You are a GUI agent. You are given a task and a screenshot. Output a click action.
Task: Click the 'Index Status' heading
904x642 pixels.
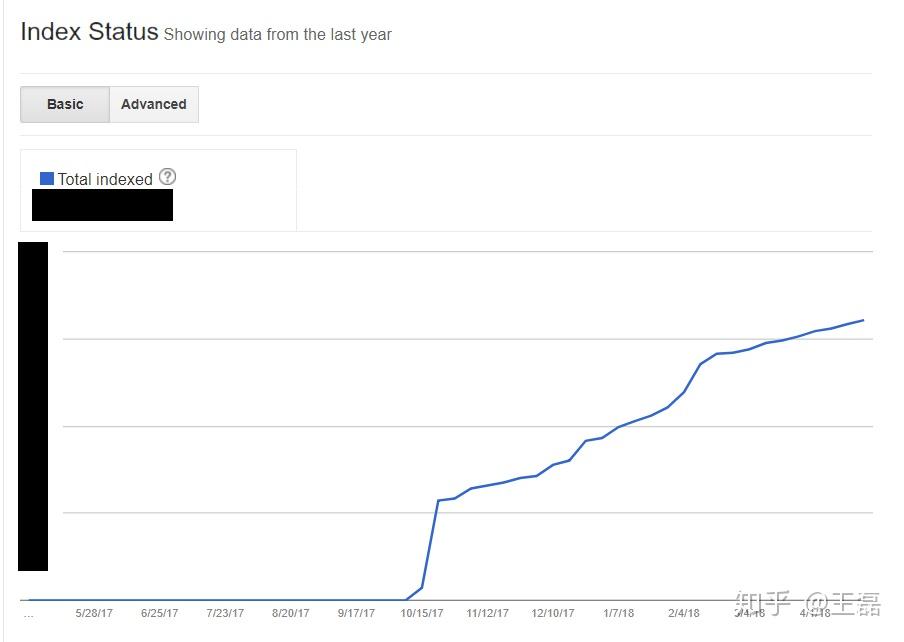pos(89,32)
